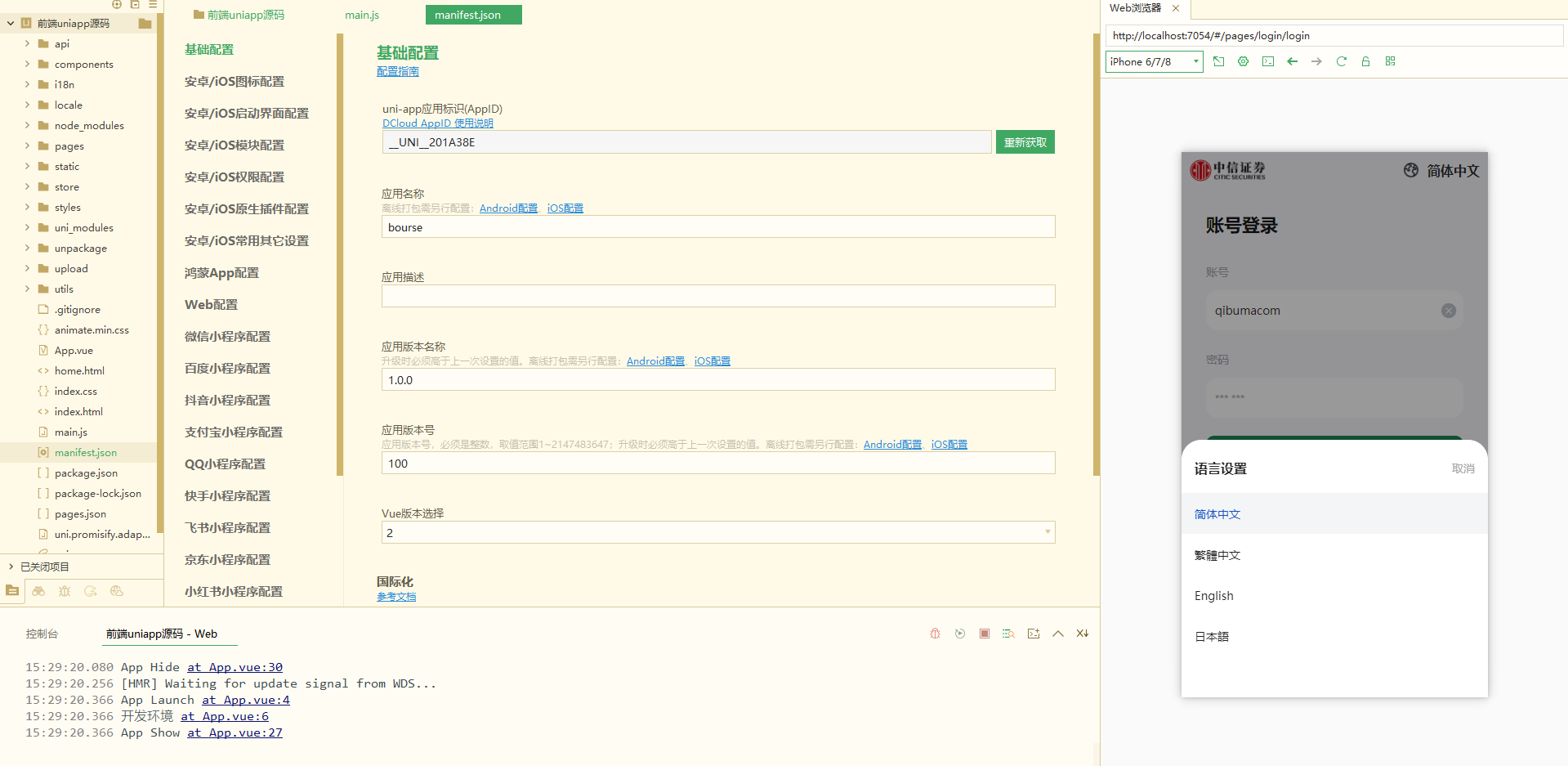Open the 配置指南 link
This screenshot has width=1568, height=766.
[x=398, y=72]
